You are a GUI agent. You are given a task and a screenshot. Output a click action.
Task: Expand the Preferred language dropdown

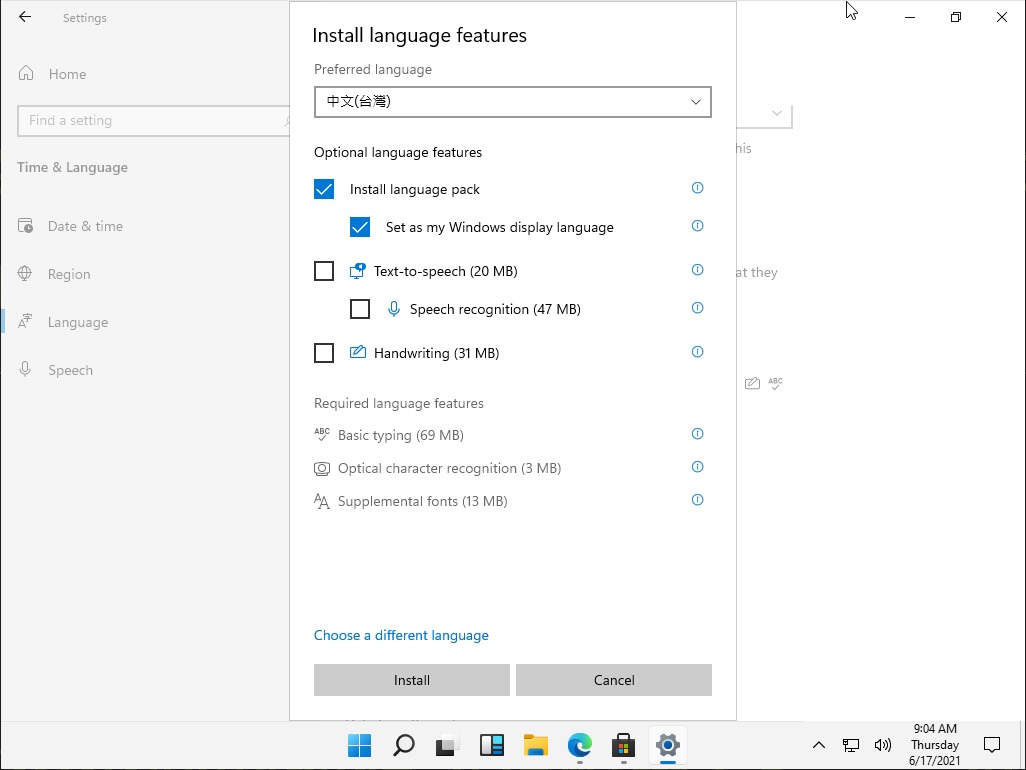pos(512,102)
